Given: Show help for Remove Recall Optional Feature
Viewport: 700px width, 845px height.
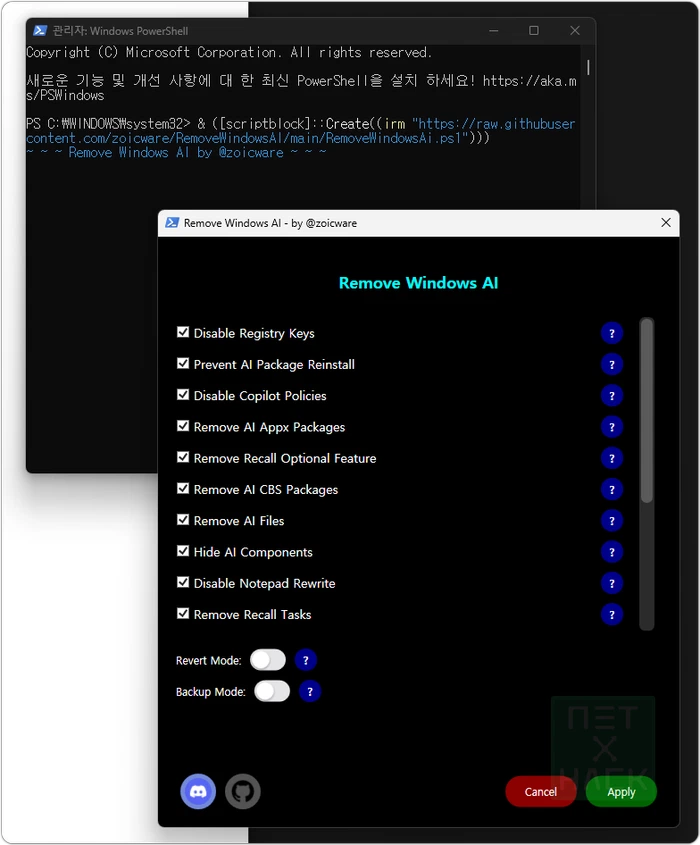Looking at the screenshot, I should point(611,458).
